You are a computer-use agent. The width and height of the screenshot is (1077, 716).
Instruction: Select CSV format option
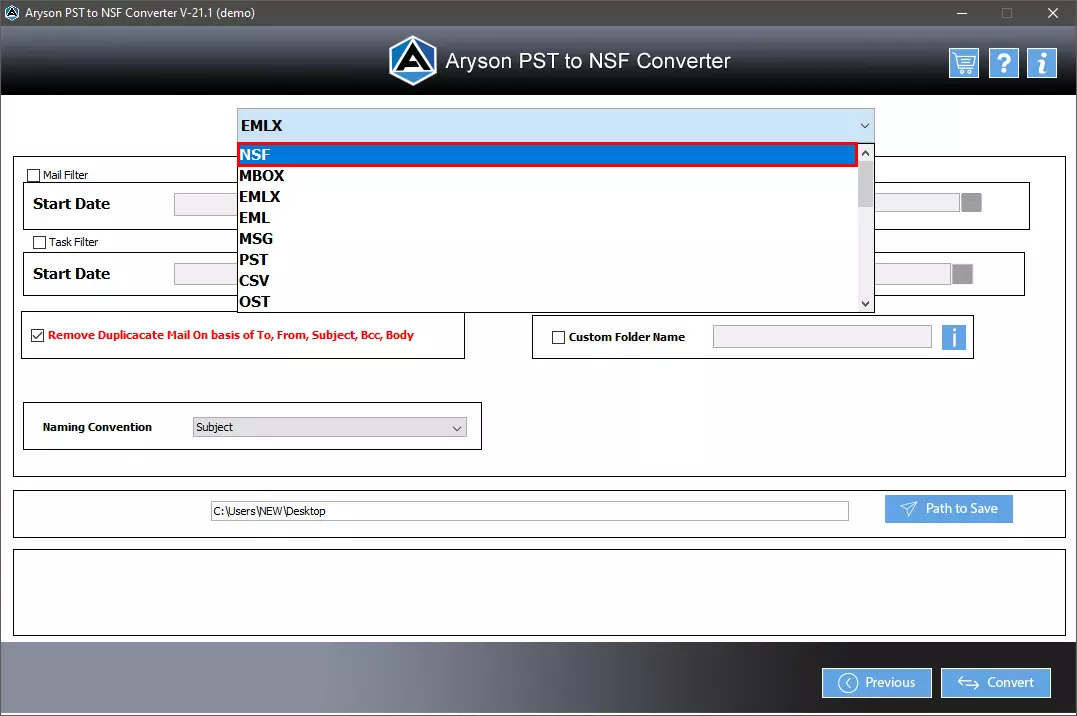(x=547, y=280)
